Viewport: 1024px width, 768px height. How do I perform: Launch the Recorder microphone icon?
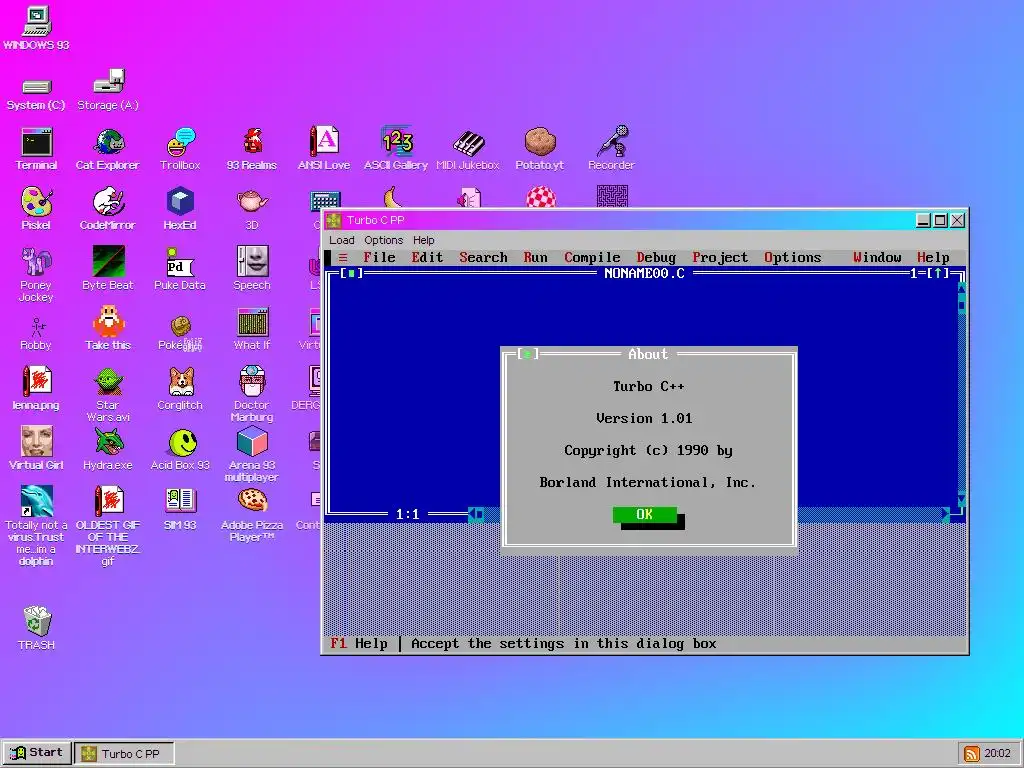pos(611,149)
